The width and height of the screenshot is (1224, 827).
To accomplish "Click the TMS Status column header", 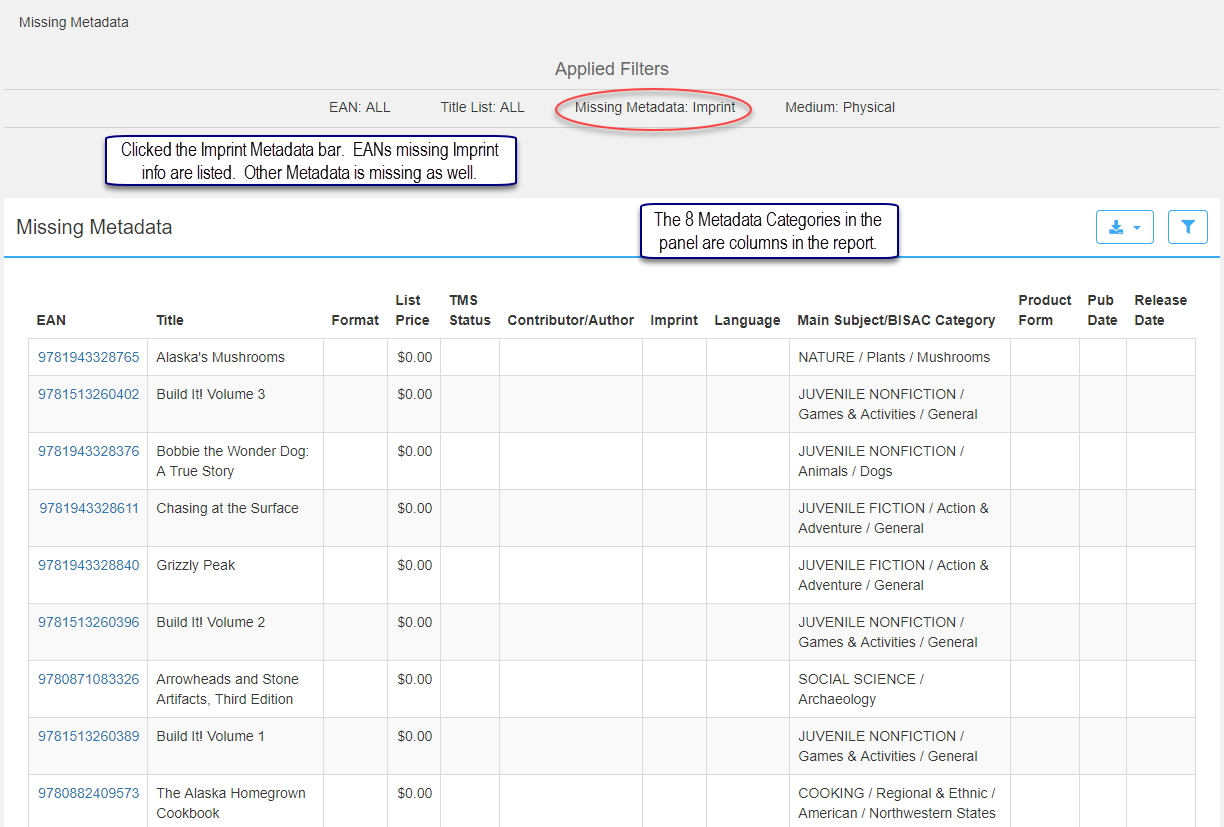I will click(x=470, y=310).
